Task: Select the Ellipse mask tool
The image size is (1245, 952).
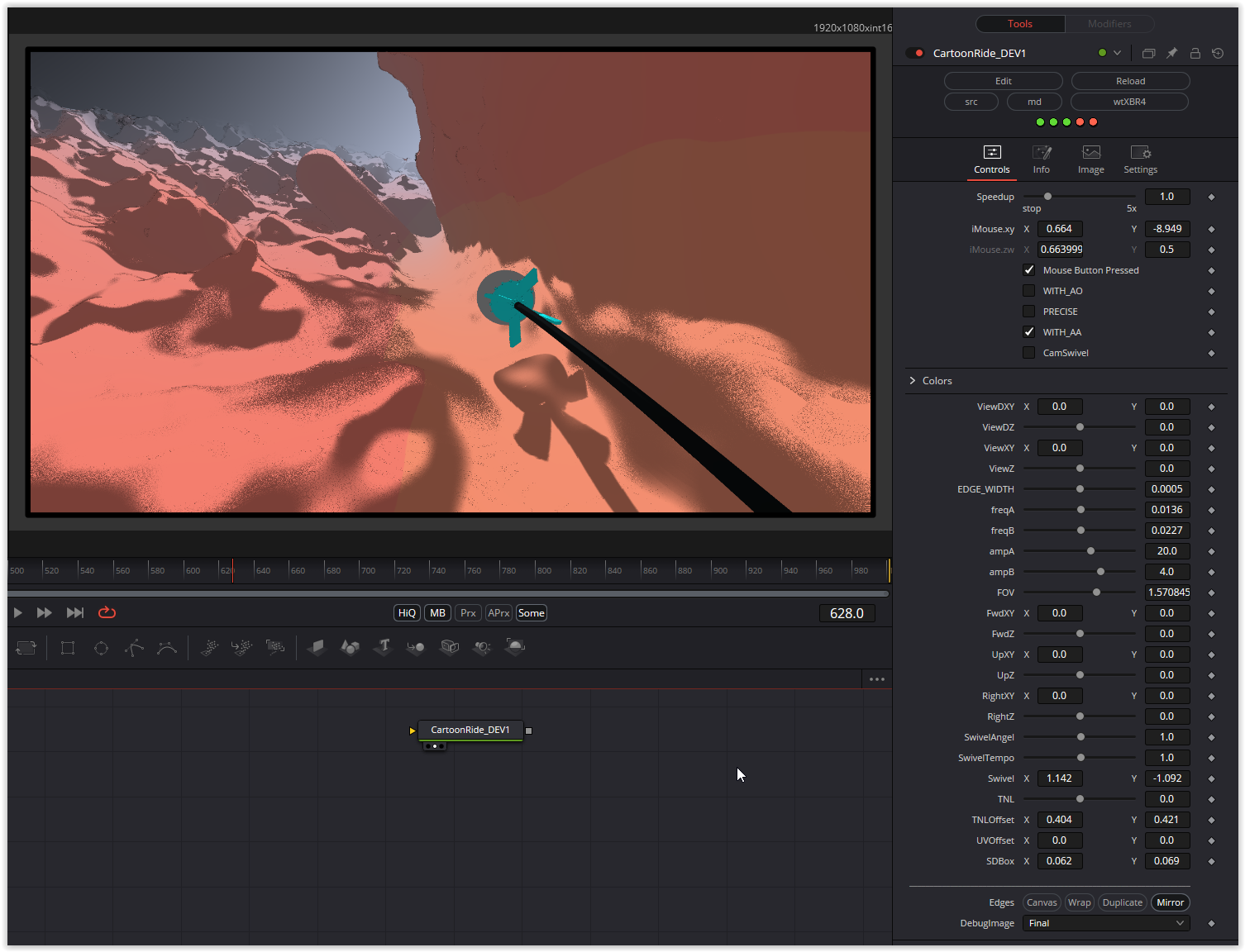Action: pos(101,647)
